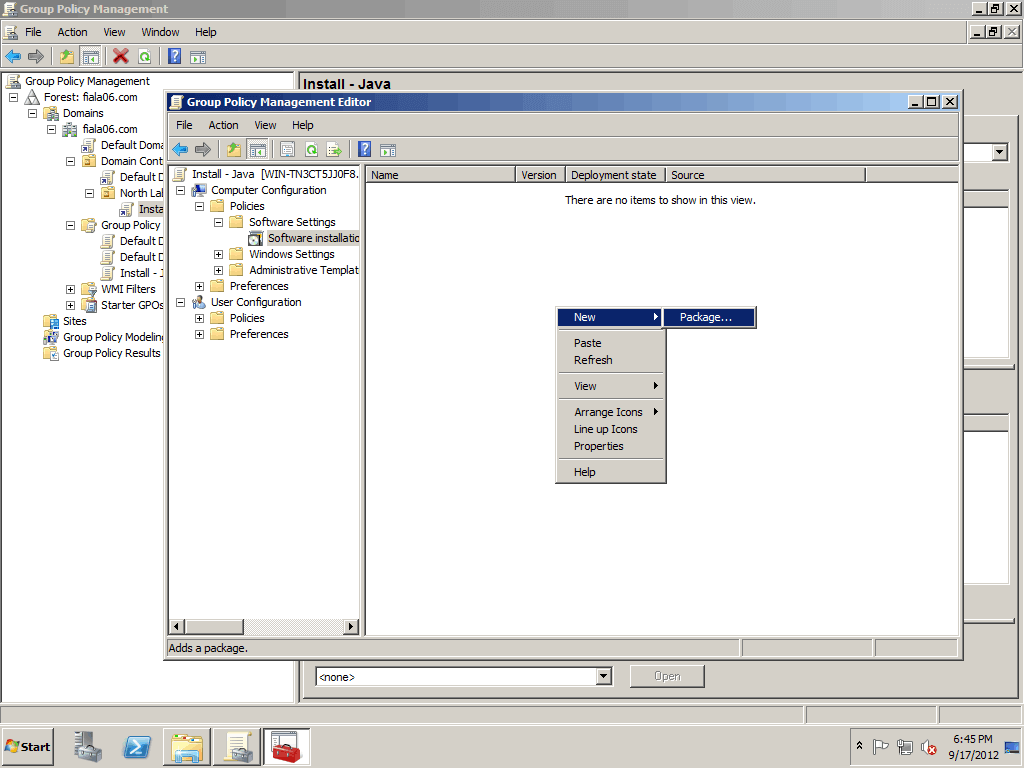This screenshot has height=768, width=1024.
Task: Click Line up Icons menu entry
Action: point(610,429)
